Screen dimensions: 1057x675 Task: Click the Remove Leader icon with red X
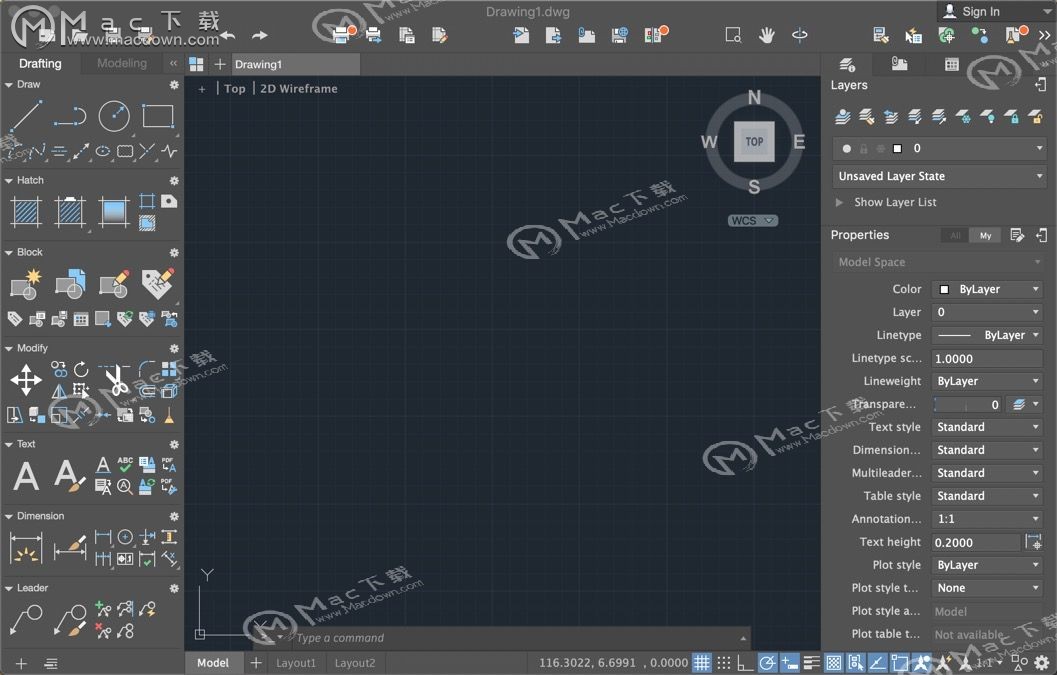coord(102,631)
